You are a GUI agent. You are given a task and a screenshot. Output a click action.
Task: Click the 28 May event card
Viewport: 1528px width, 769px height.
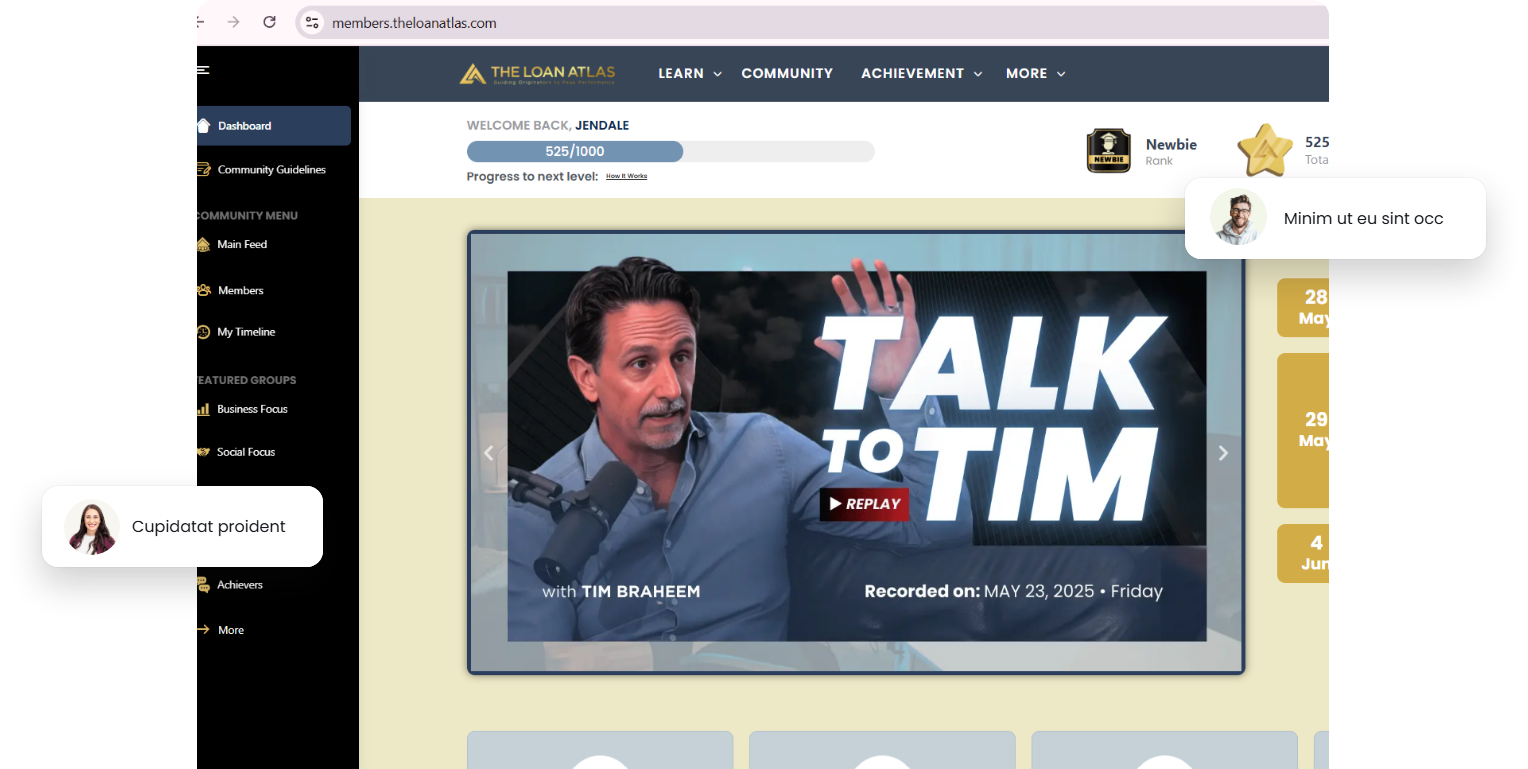(x=1303, y=307)
